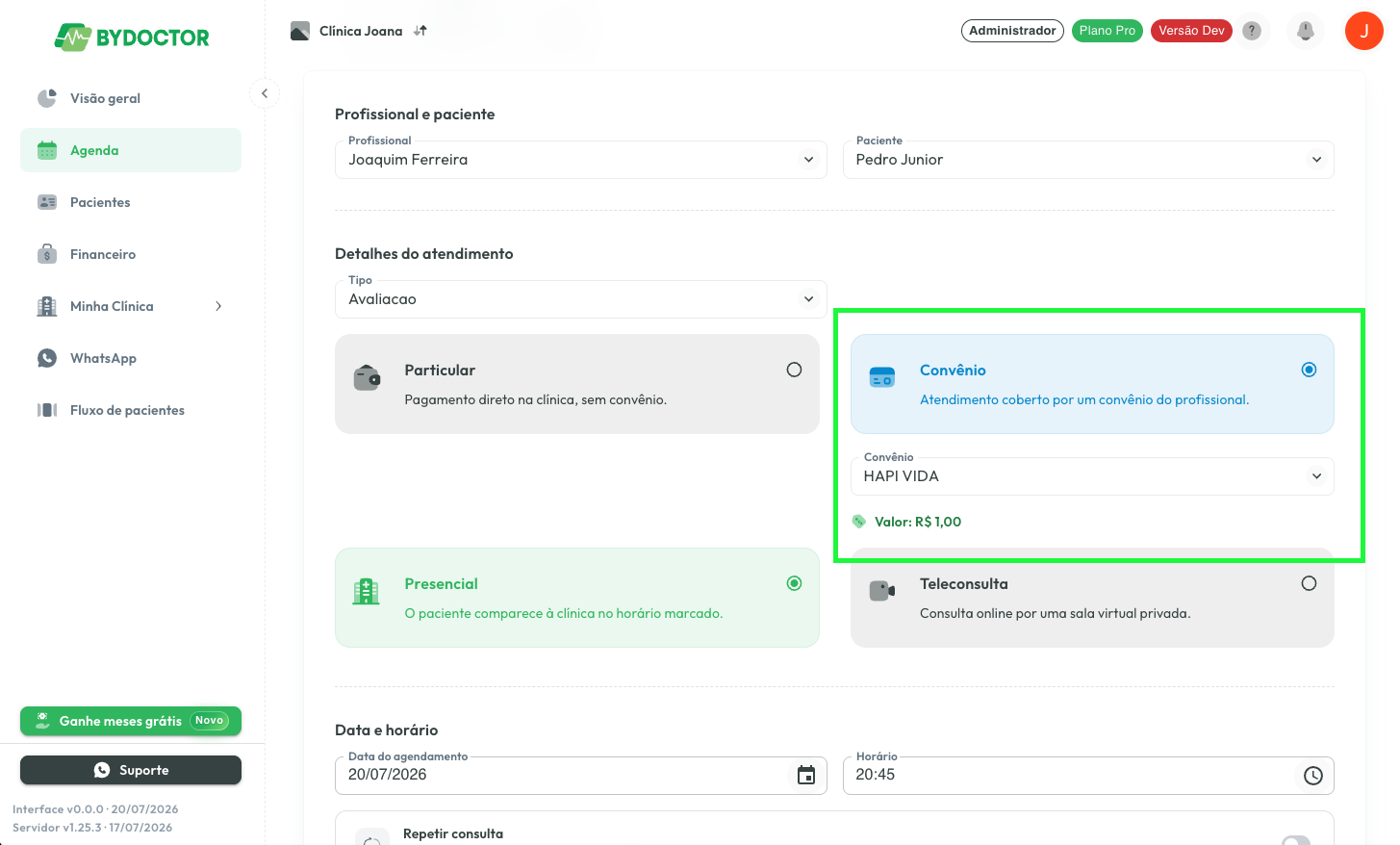The image size is (1400, 845).
Task: Open the time picker clock icon
Action: click(x=1313, y=776)
